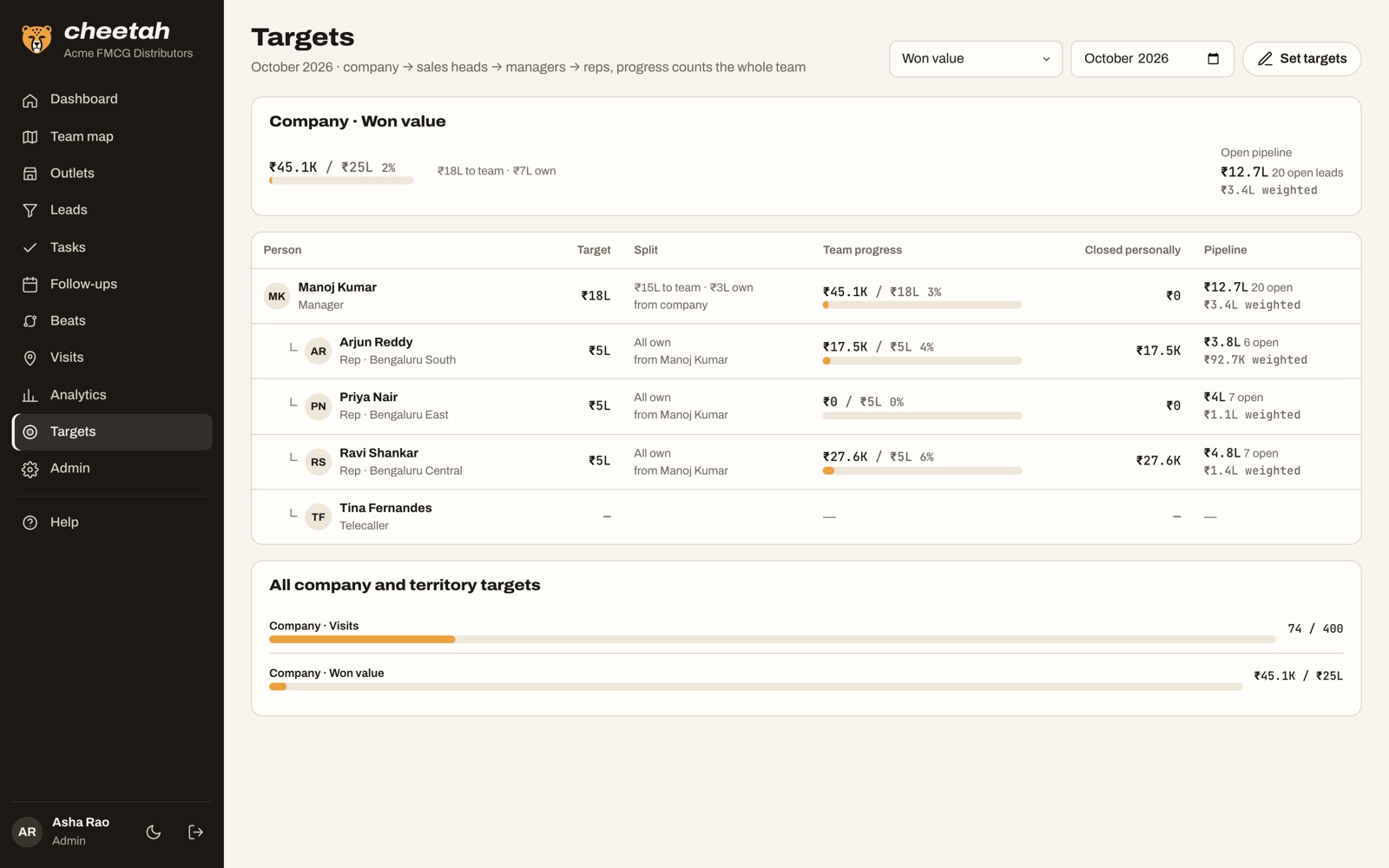1389x868 pixels.
Task: Toggle dark mode with the moon icon
Action: (154, 832)
